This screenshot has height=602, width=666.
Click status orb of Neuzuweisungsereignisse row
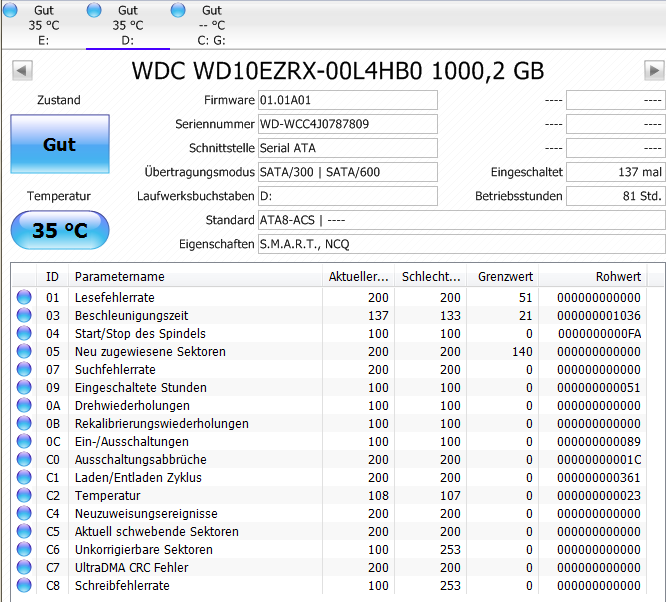pos(24,513)
